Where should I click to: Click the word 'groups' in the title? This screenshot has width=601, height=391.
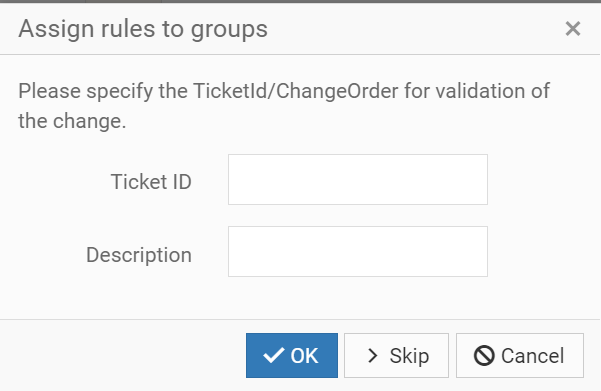[229, 31]
